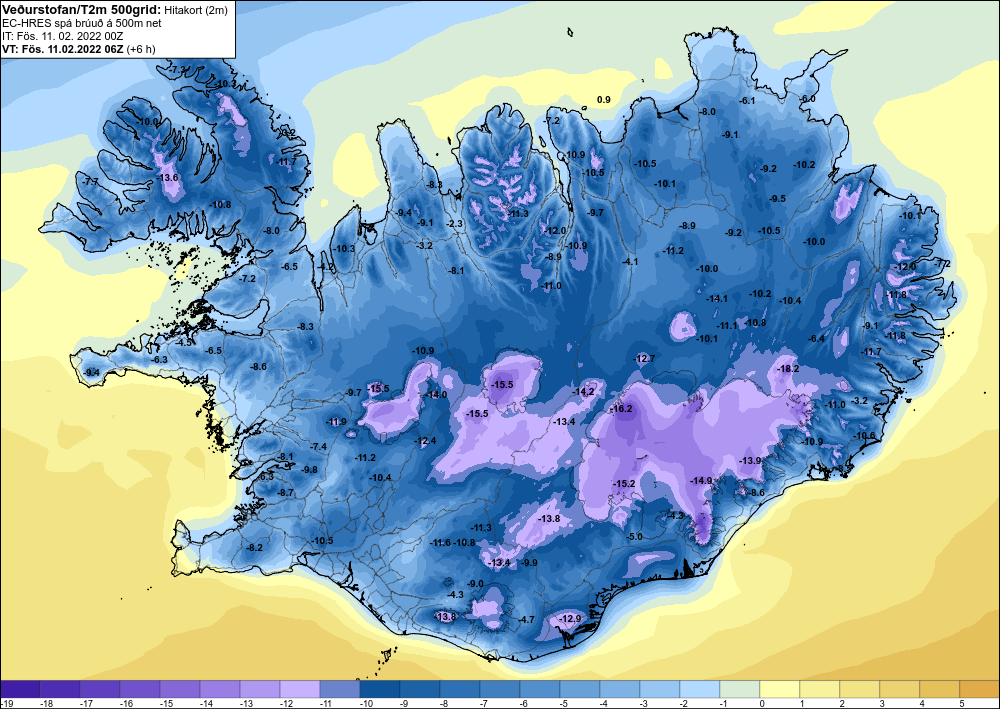The height and width of the screenshot is (709, 1000).
Task: Click the legend swatch labeled 2
Action: [x=860, y=689]
